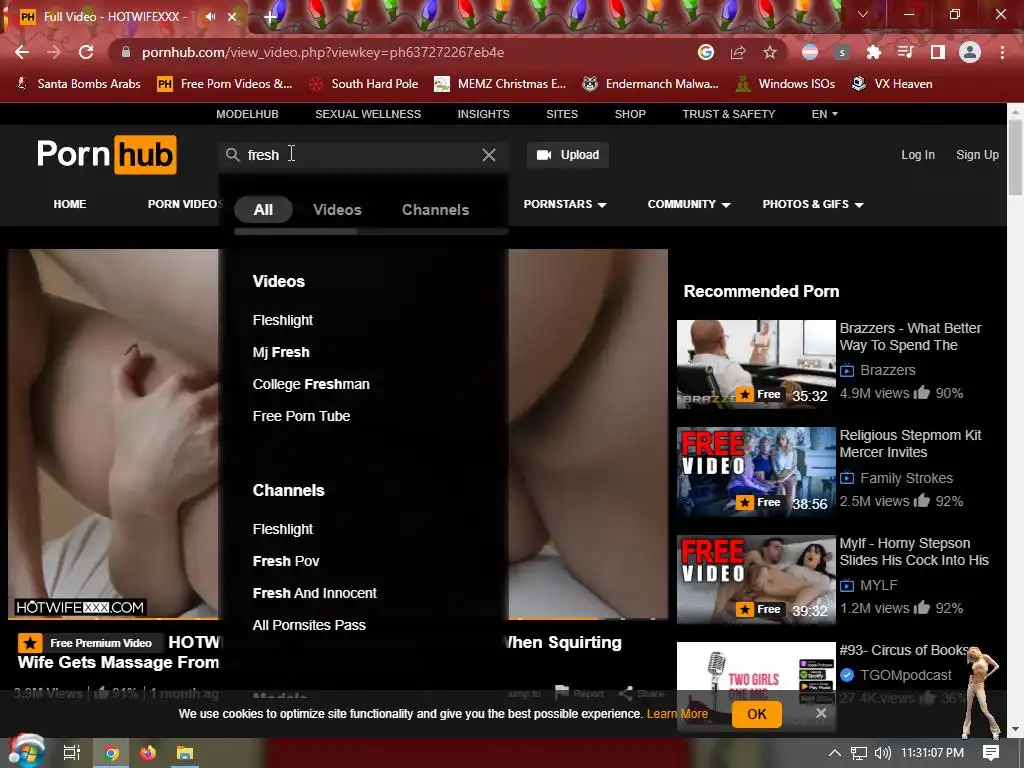Viewport: 1024px width, 768px height.
Task: Reload the page with the refresh icon
Action: 86,52
